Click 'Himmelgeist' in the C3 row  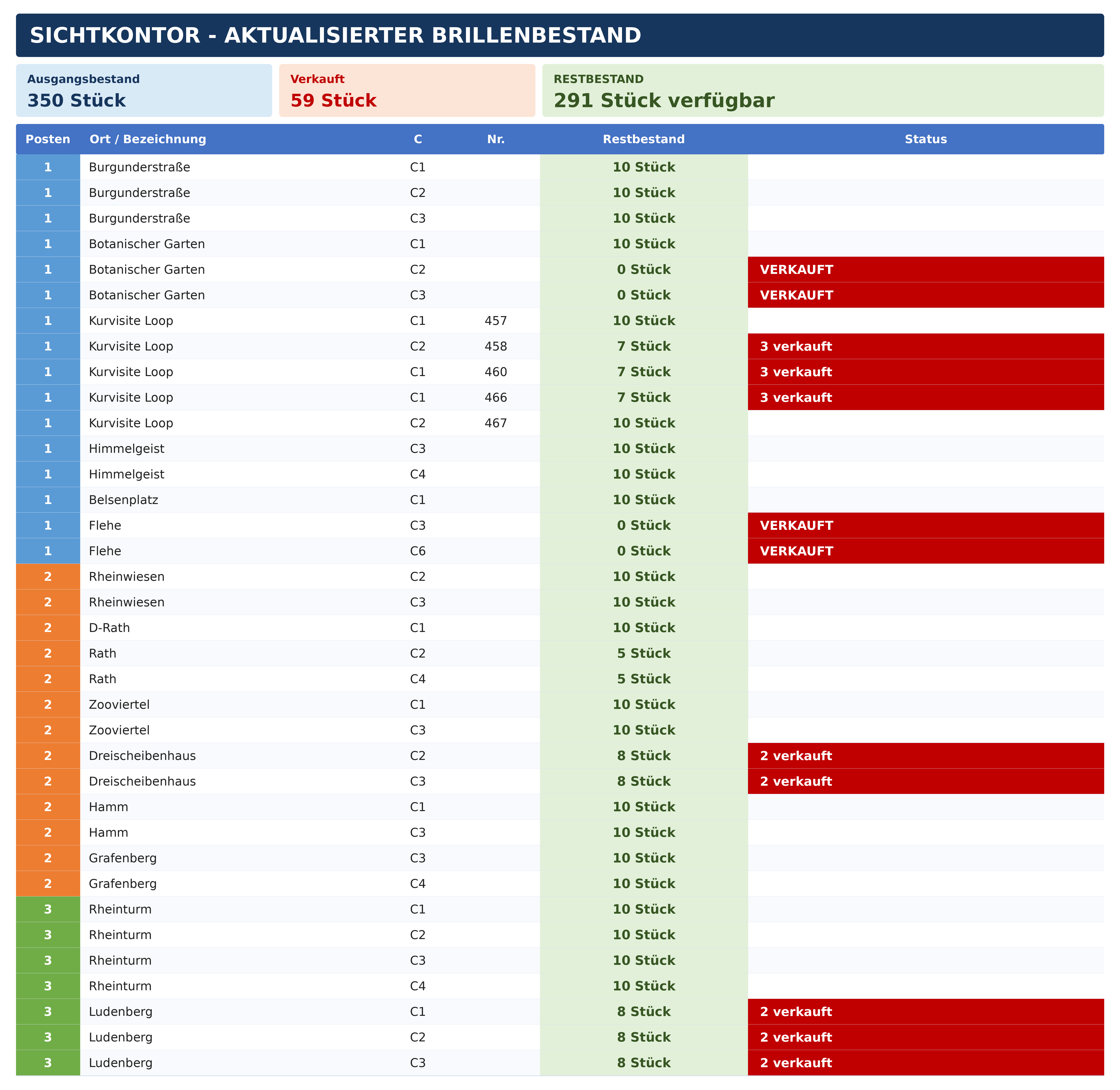click(x=127, y=449)
